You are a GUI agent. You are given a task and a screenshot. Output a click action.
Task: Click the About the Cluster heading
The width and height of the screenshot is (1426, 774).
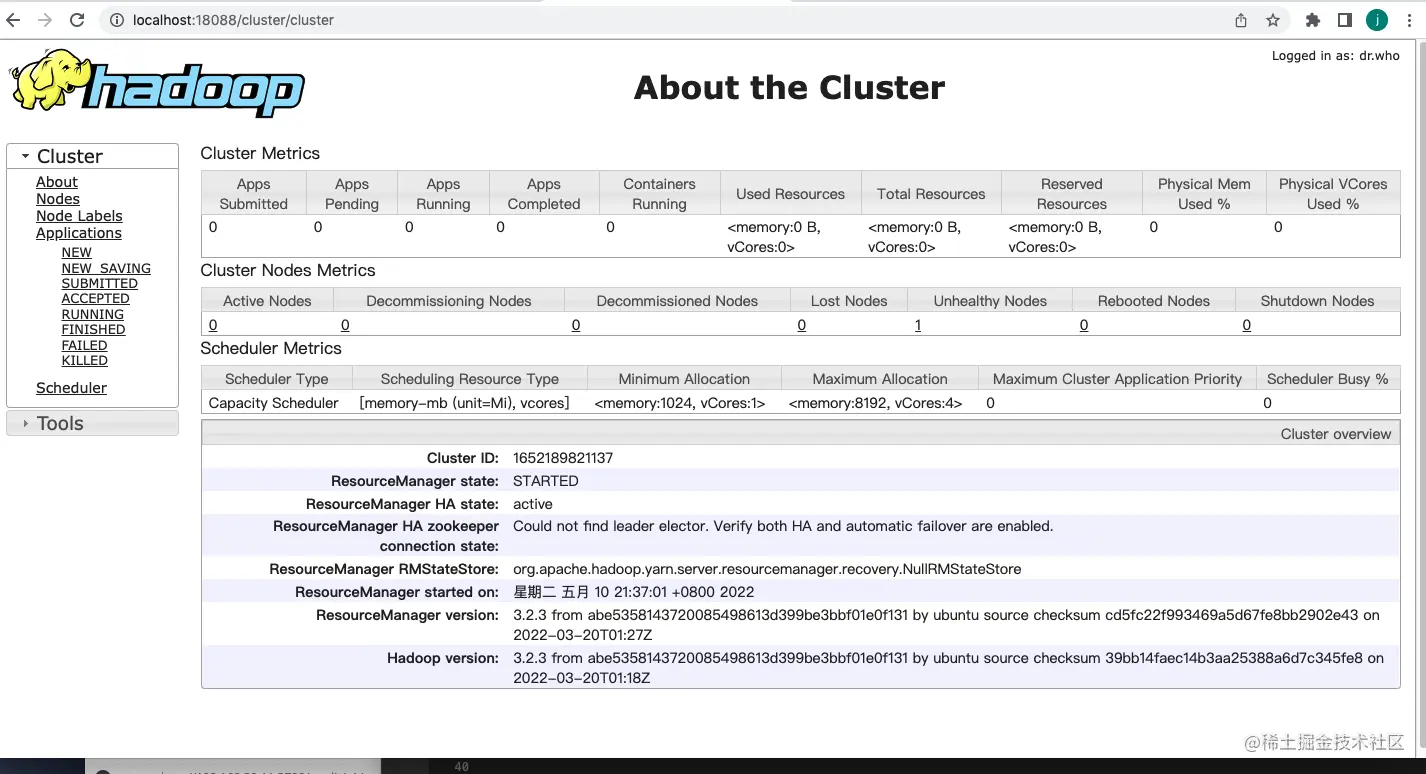789,87
